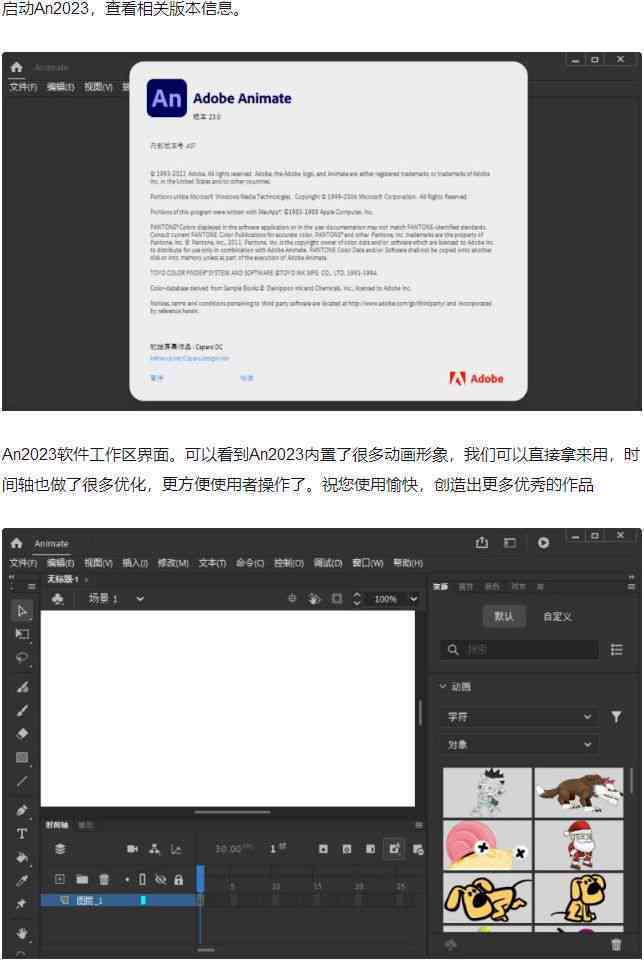The height and width of the screenshot is (961, 644).
Task: Select the Fluid Brush tool
Action: [x=23, y=687]
